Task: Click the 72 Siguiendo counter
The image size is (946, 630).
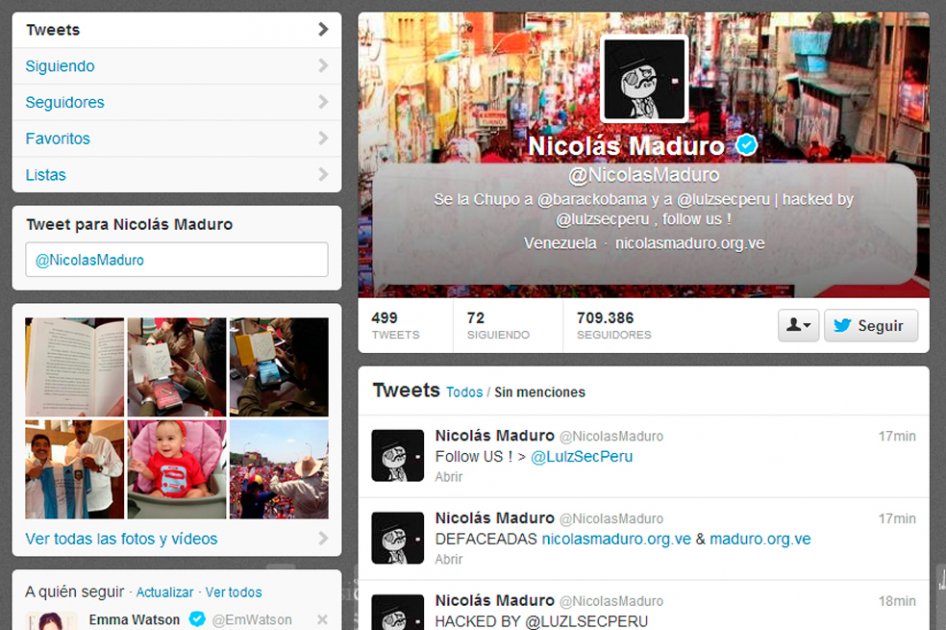Action: coord(498,325)
